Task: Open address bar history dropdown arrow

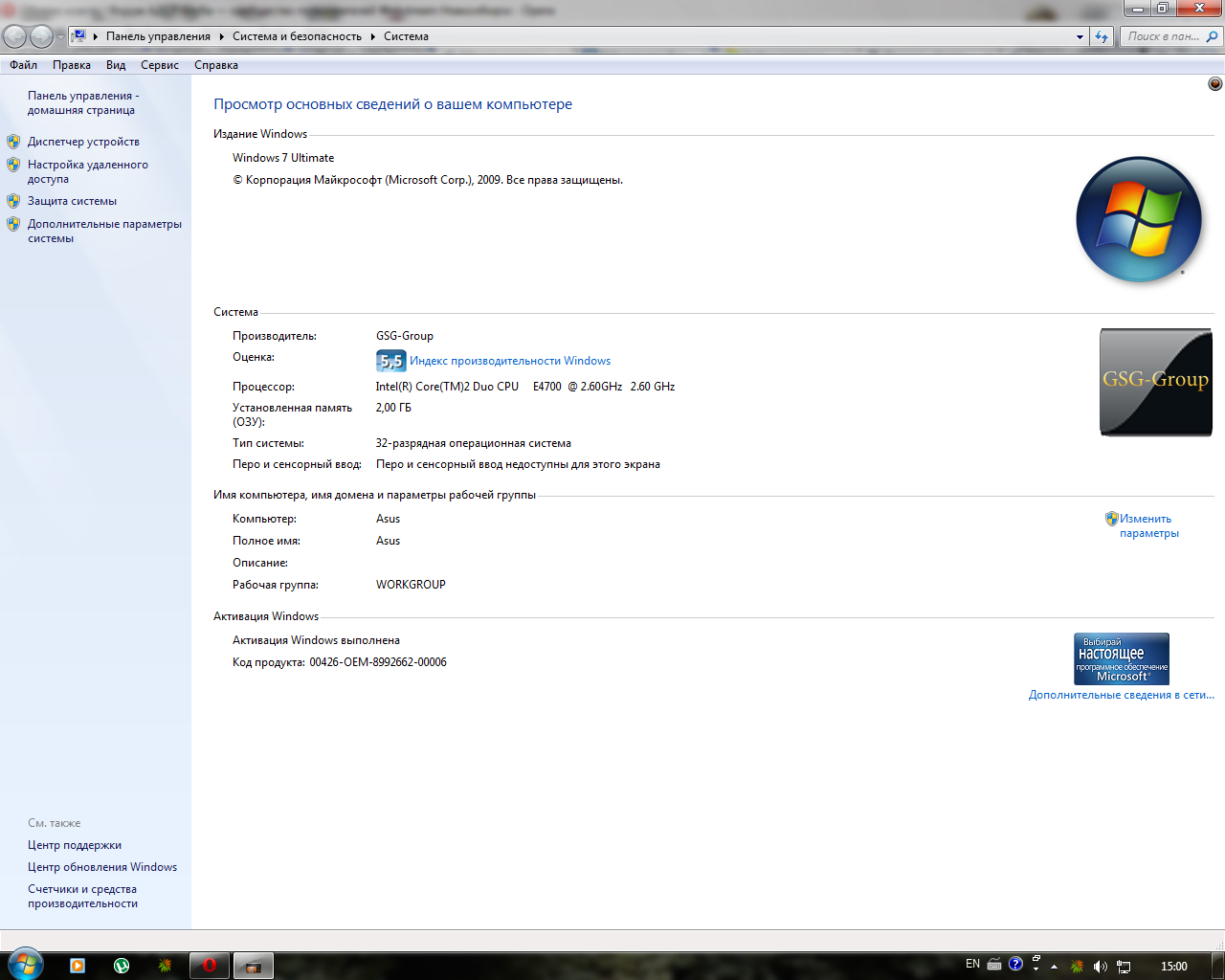Action: [1080, 36]
